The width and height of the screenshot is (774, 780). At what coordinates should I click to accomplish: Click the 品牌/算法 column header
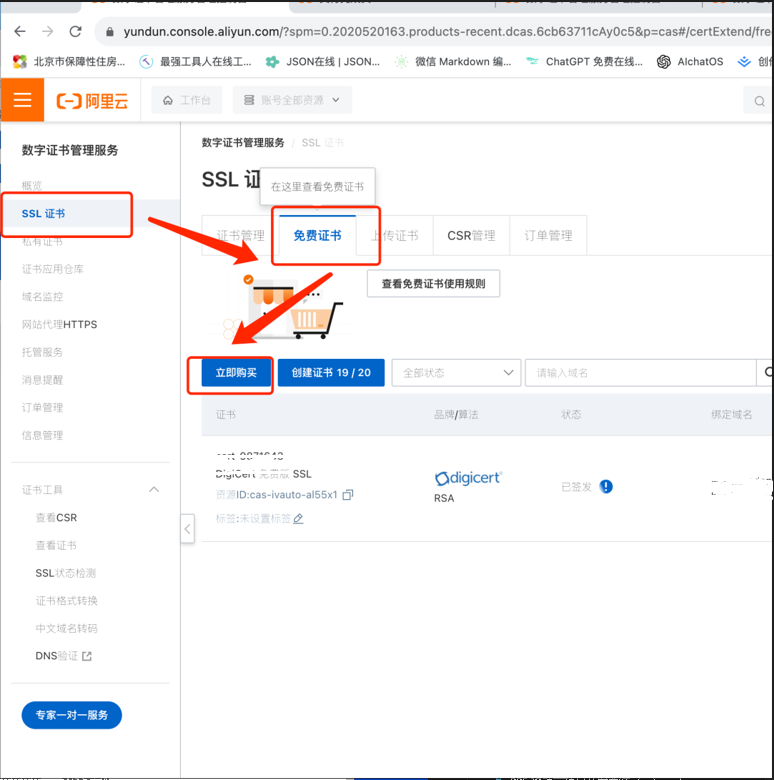point(456,414)
